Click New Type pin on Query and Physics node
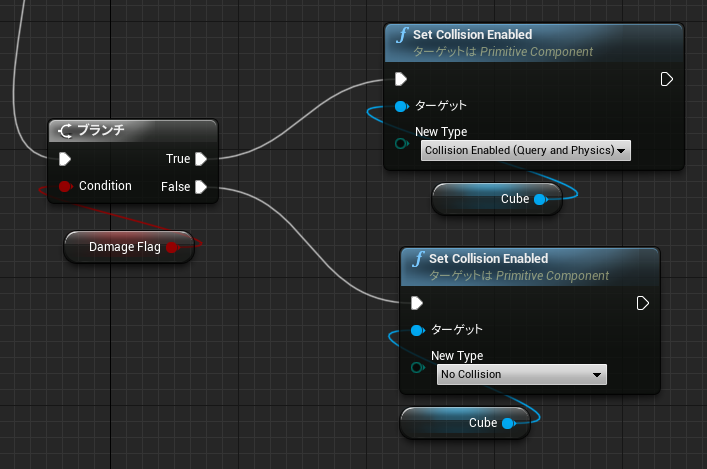Viewport: 707px width, 469px height. click(x=401, y=143)
